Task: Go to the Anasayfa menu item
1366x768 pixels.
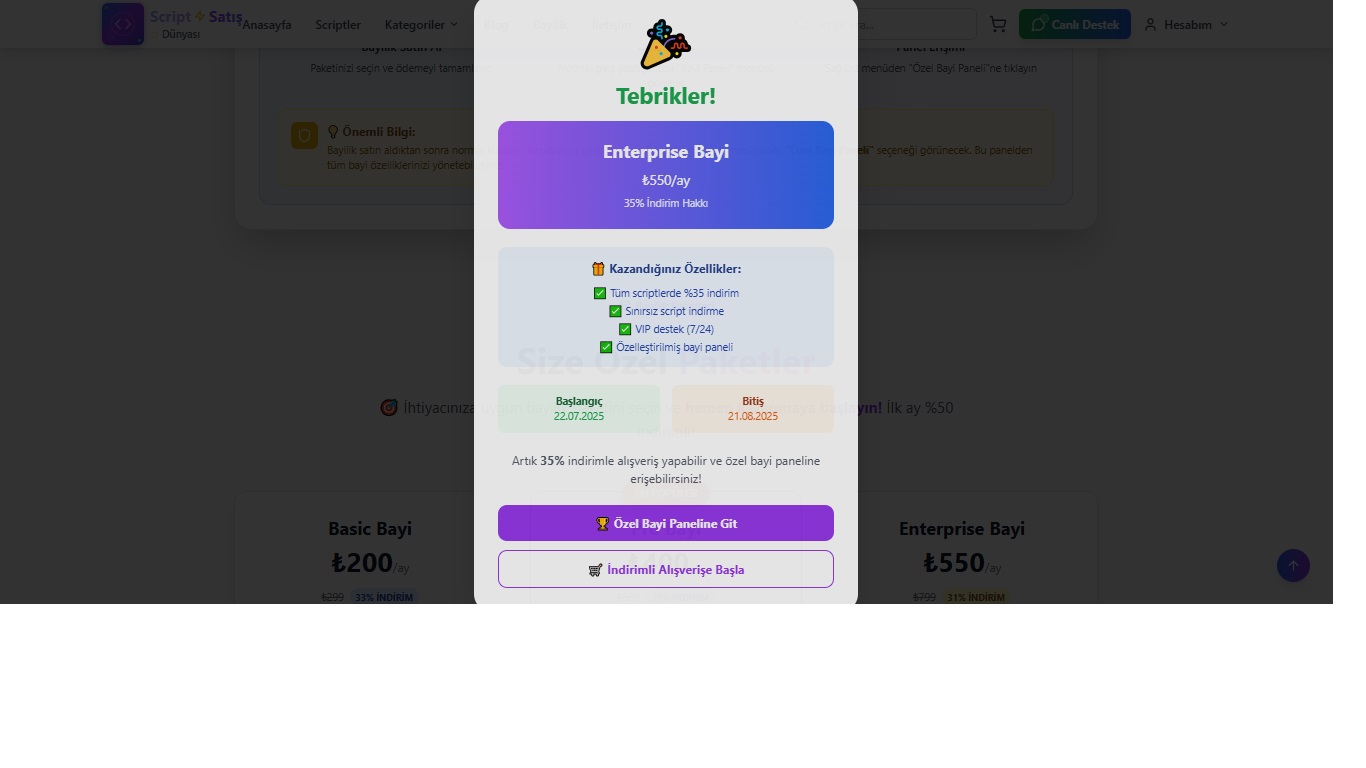Action: [x=267, y=24]
